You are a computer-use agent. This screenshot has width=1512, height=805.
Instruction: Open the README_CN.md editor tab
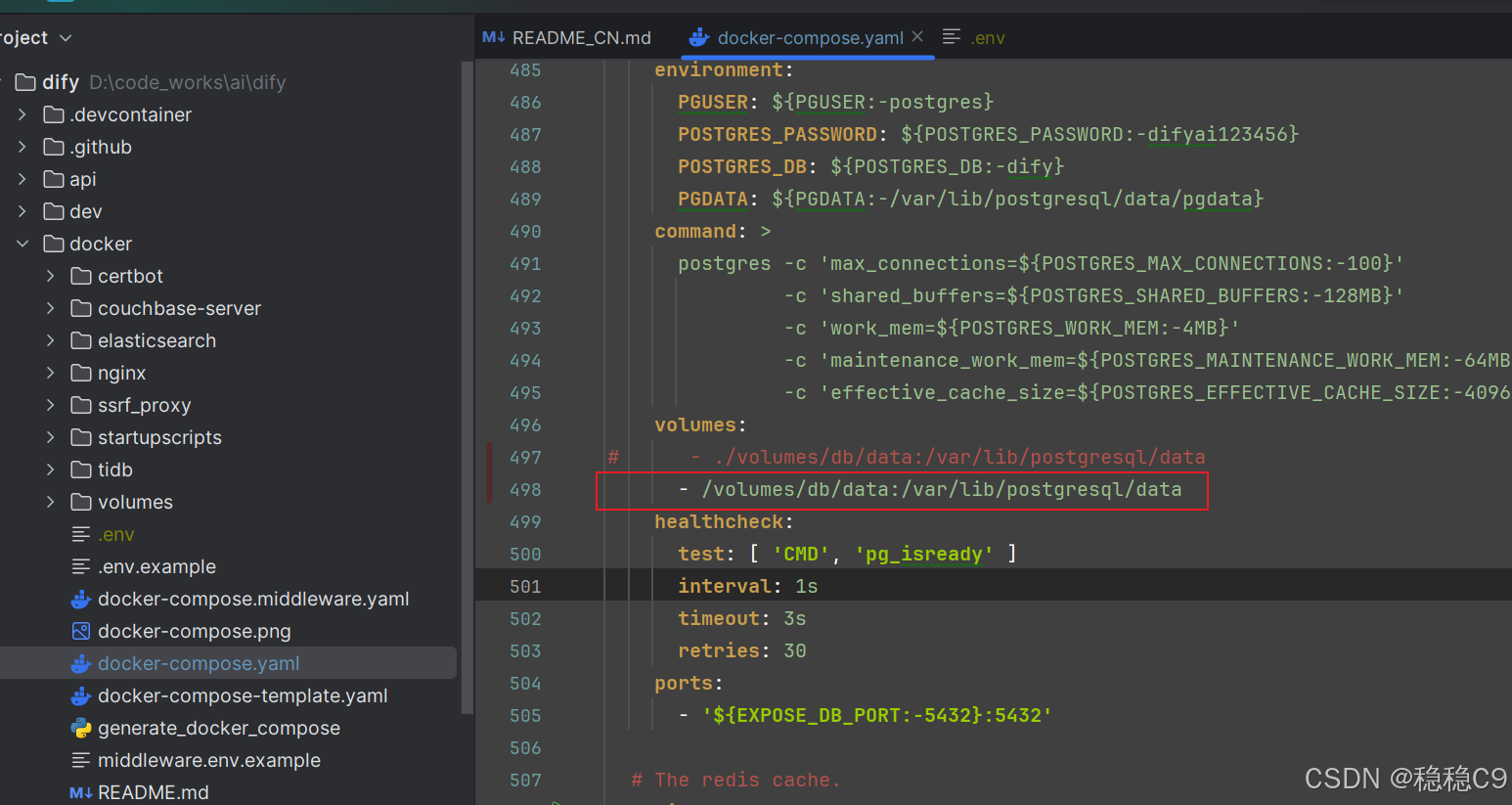click(x=567, y=37)
